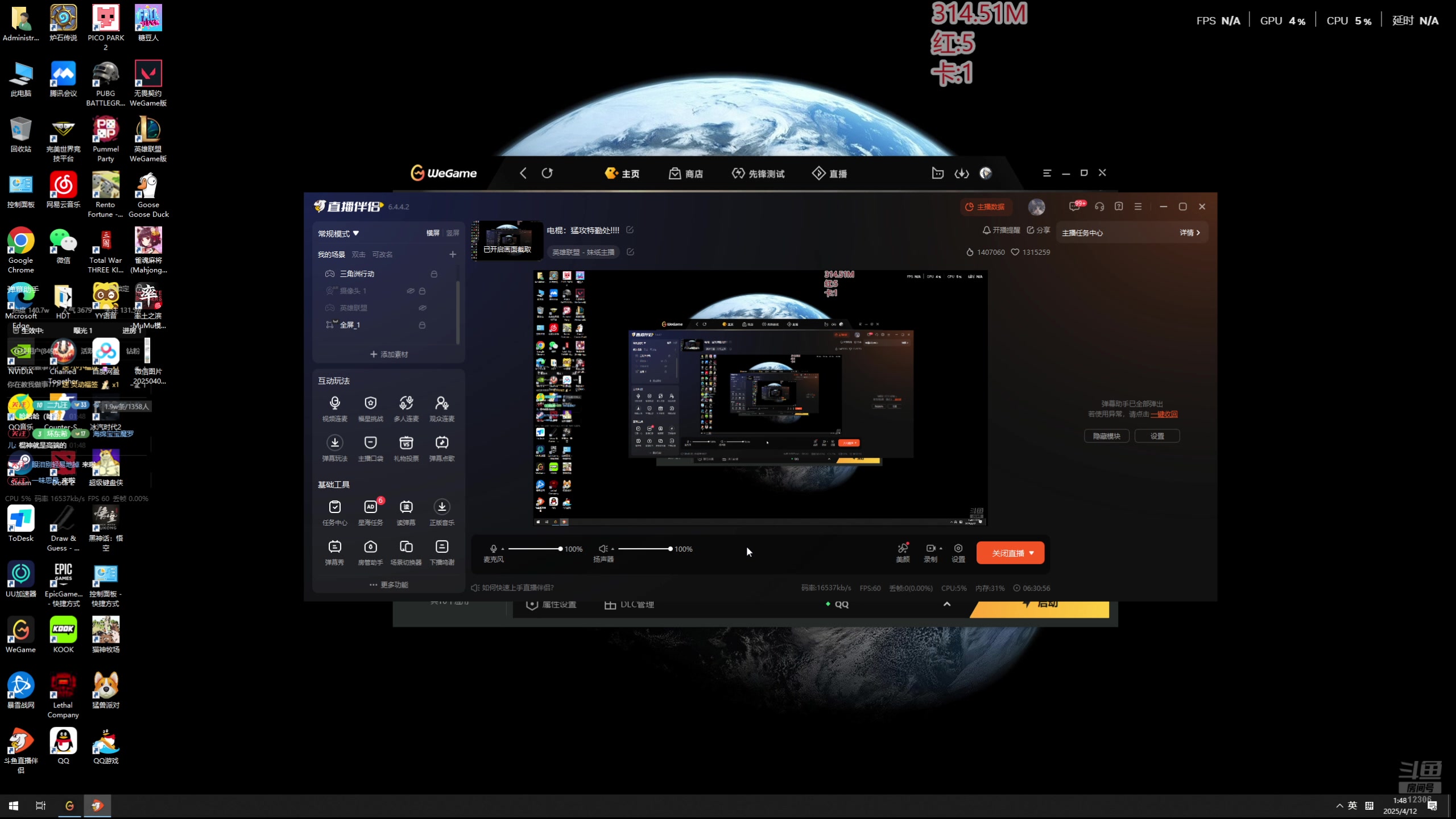
Task: Open 多人连麦 multi-person mic link
Action: (x=406, y=408)
